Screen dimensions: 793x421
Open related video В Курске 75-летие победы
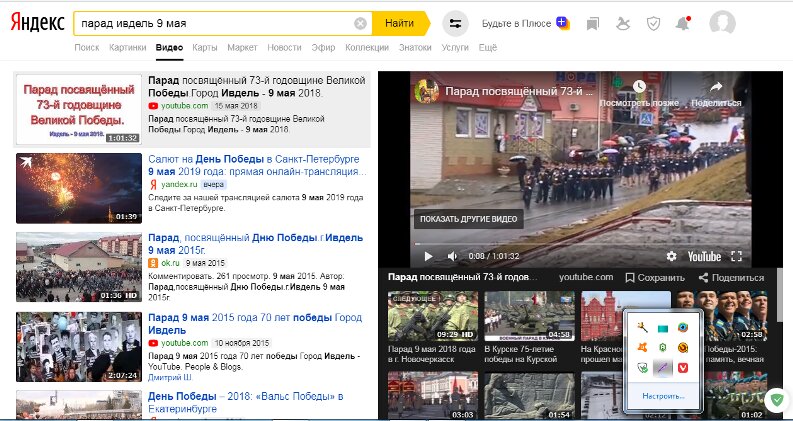point(529,327)
